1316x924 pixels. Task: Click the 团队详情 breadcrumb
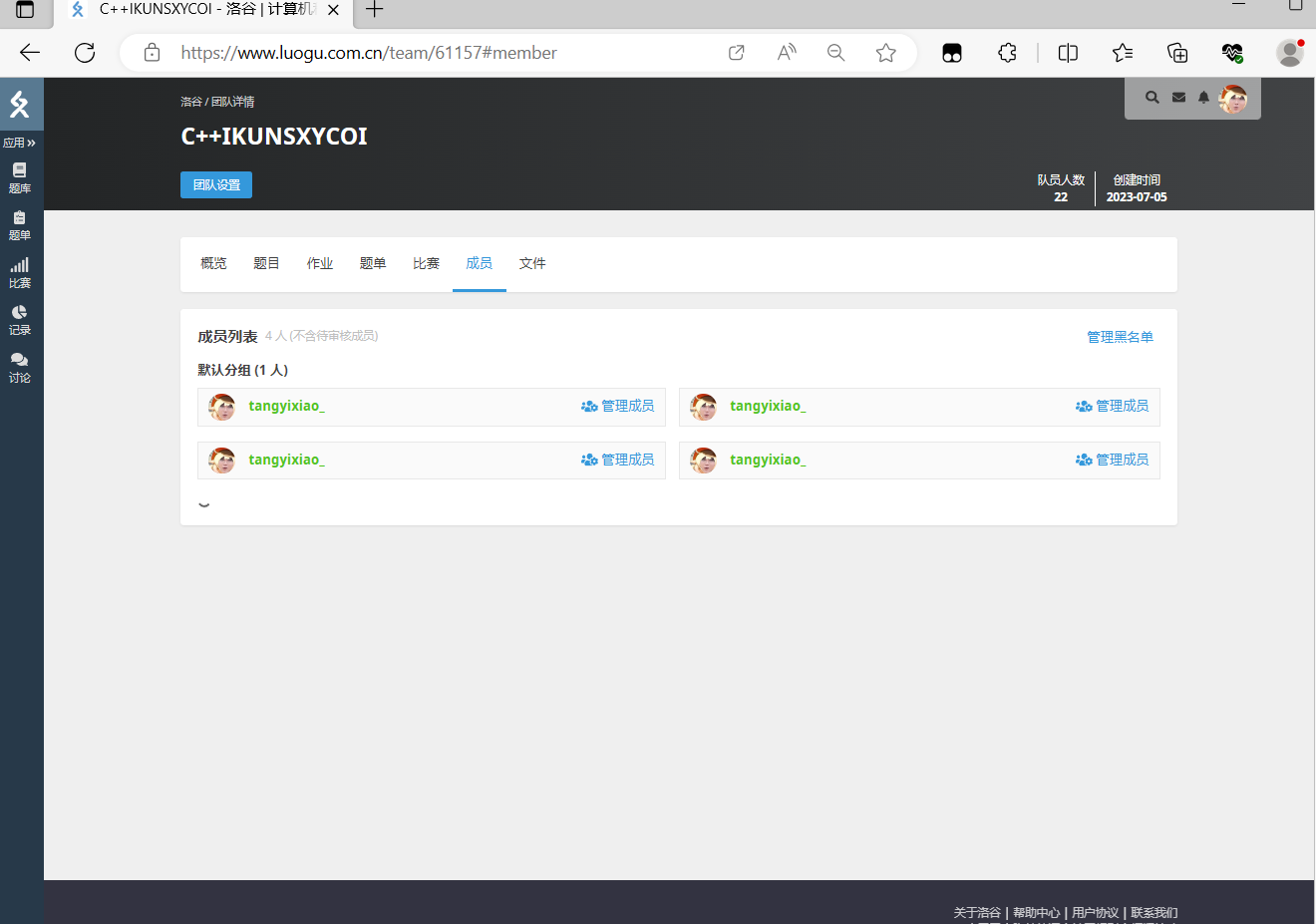tap(232, 102)
